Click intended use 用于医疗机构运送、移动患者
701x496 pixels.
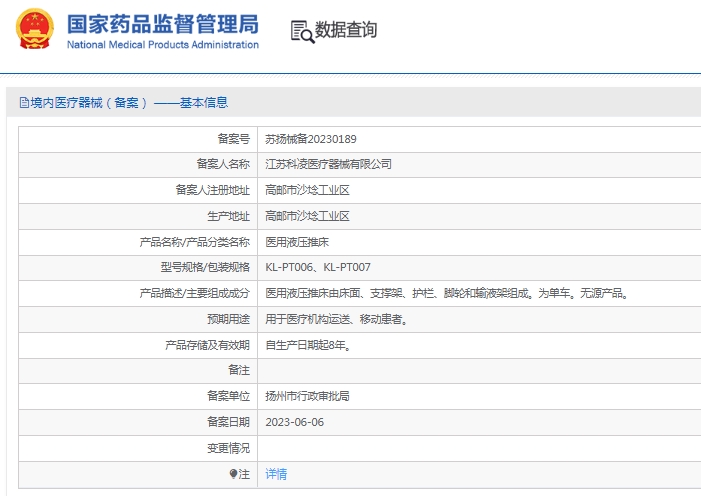(x=336, y=319)
